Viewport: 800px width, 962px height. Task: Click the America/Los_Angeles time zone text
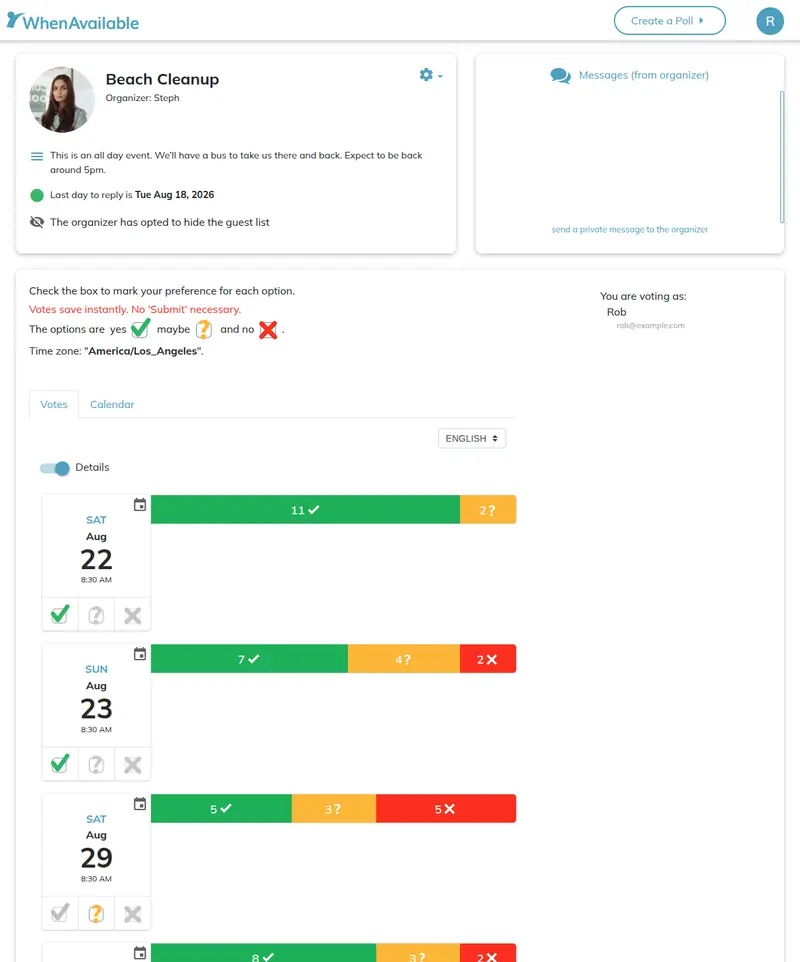(144, 351)
